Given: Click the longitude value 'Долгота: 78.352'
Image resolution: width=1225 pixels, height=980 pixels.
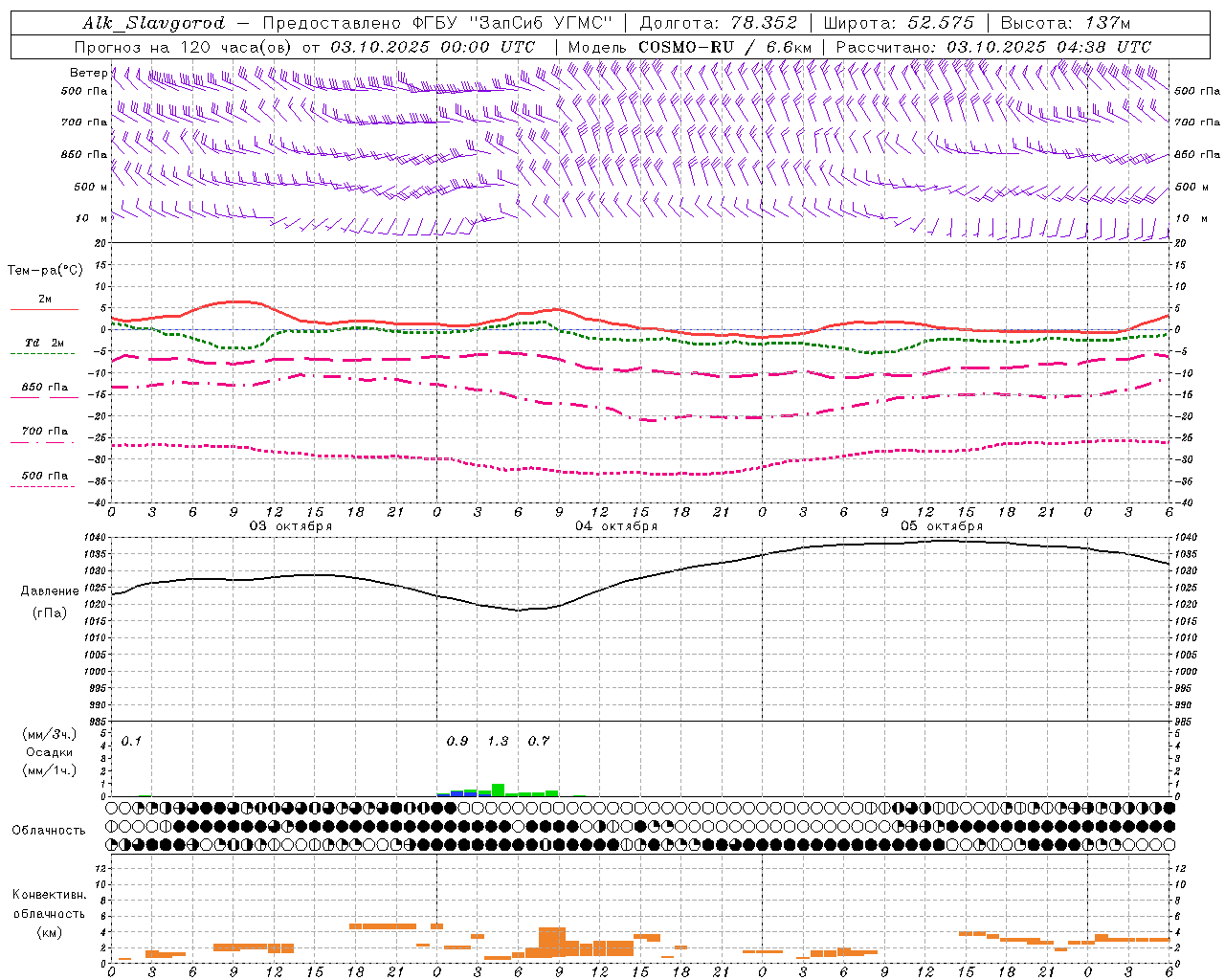Looking at the screenshot, I should [718, 23].
